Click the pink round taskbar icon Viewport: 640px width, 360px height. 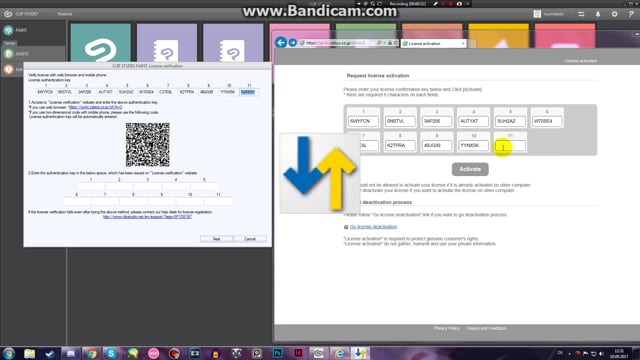pos(153,353)
